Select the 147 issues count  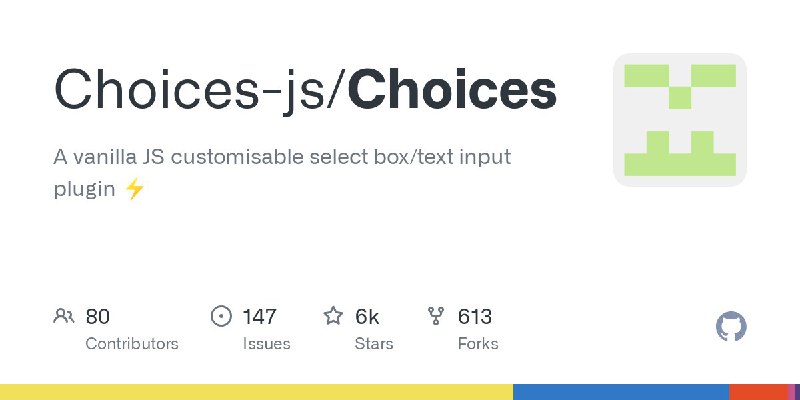click(x=259, y=317)
